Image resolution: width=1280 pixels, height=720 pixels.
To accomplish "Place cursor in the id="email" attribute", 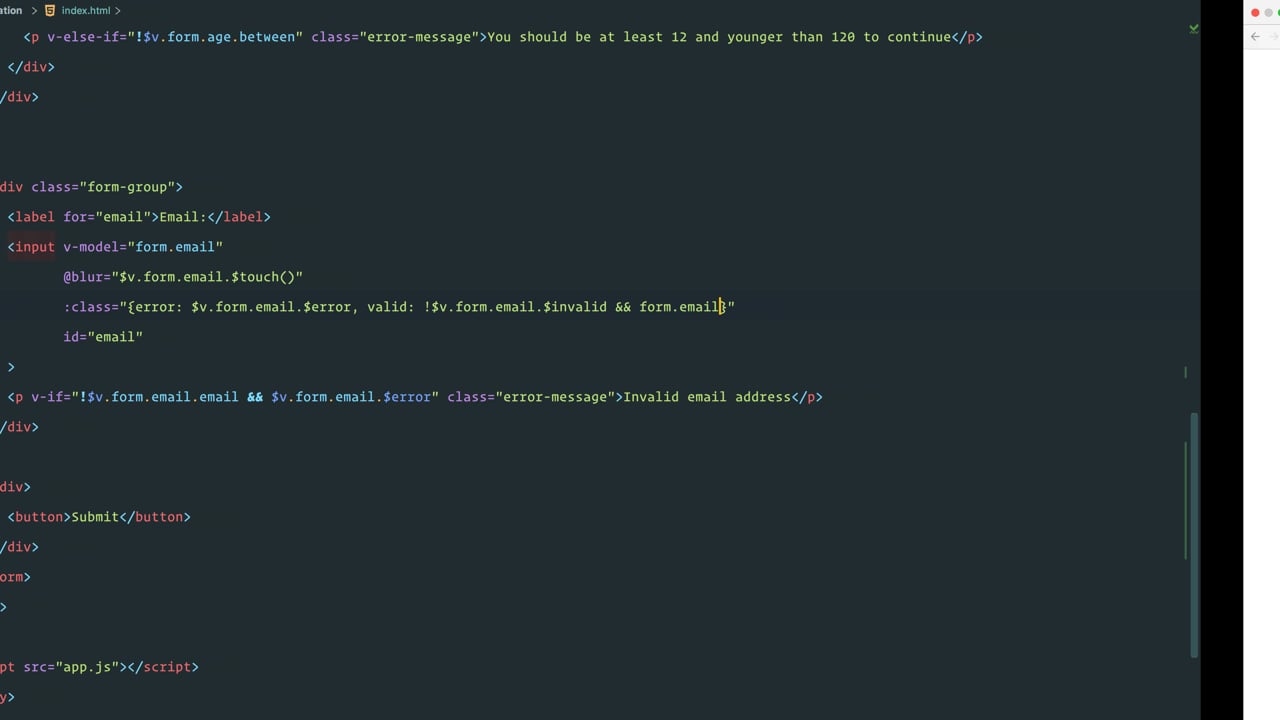I will pyautogui.click(x=103, y=337).
